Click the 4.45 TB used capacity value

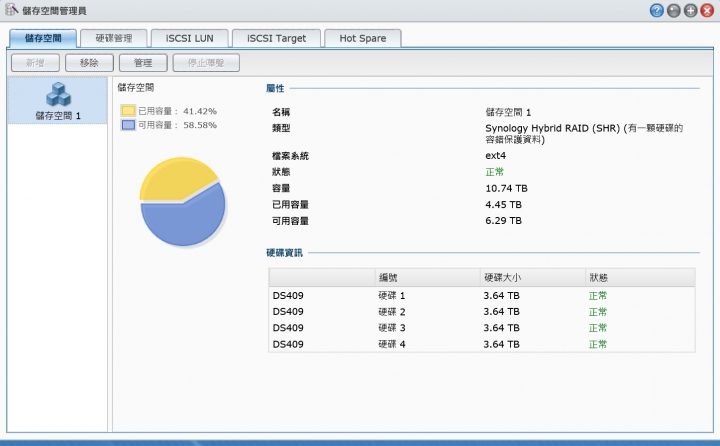[x=503, y=204]
